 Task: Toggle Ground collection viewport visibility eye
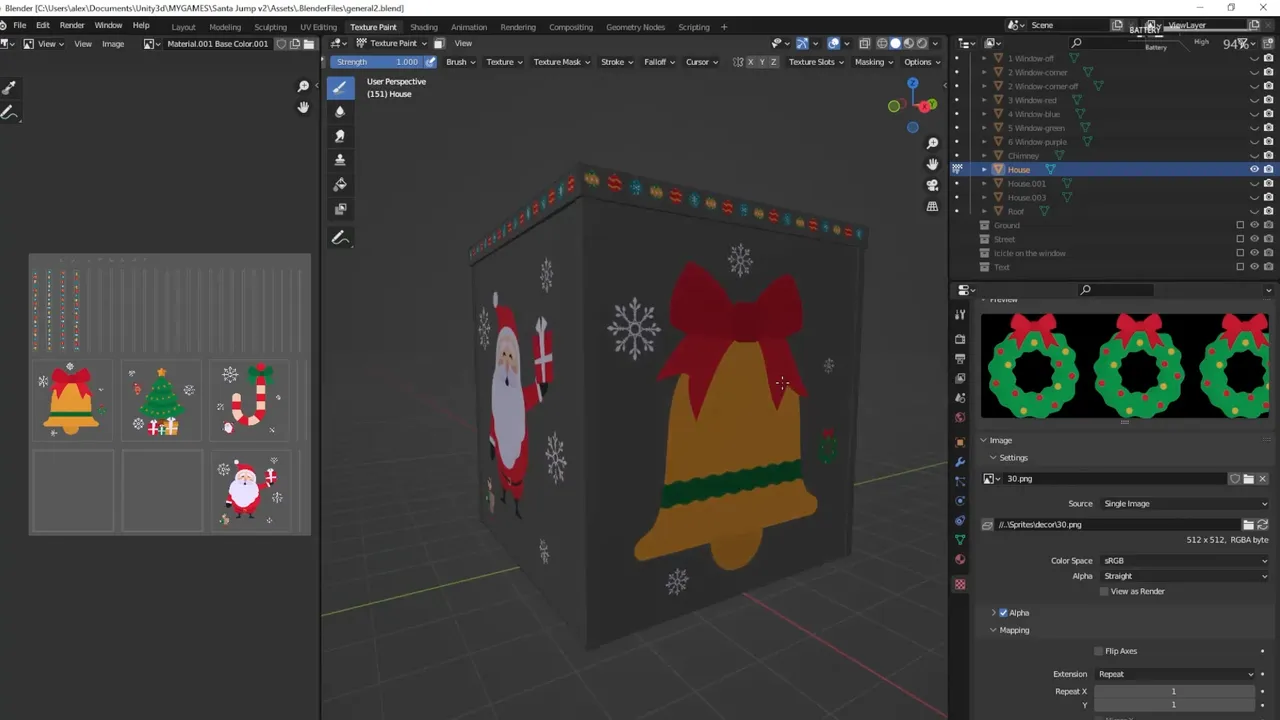(x=1254, y=225)
